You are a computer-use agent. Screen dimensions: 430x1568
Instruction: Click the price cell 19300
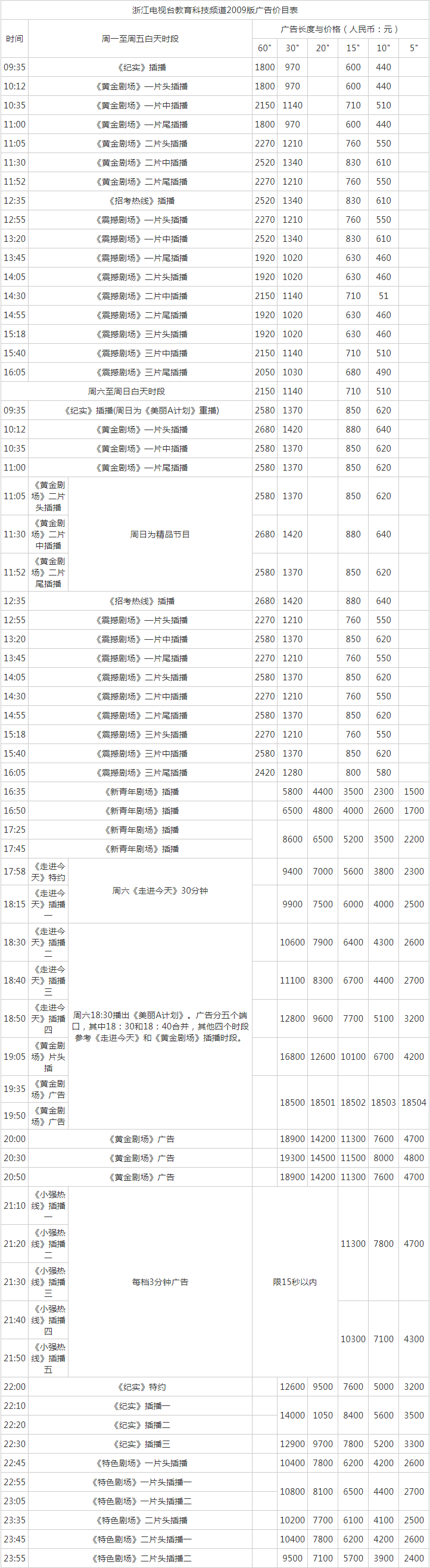[x=292, y=1158]
